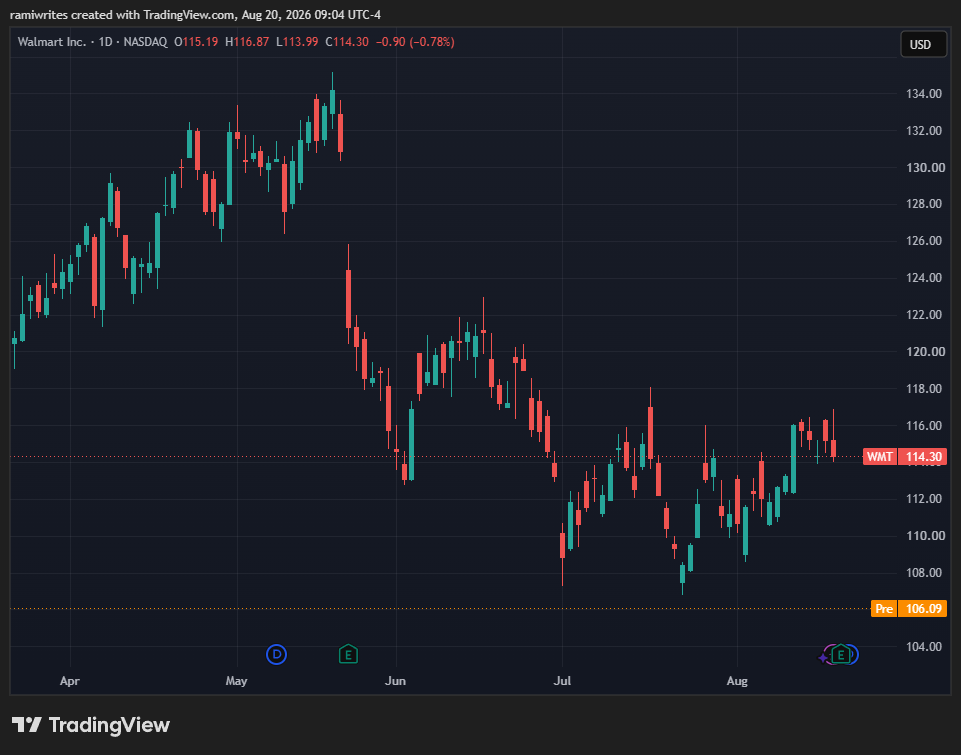The height and width of the screenshot is (755, 961).
Task: Click the 124.00 price axis label
Action: point(924,278)
